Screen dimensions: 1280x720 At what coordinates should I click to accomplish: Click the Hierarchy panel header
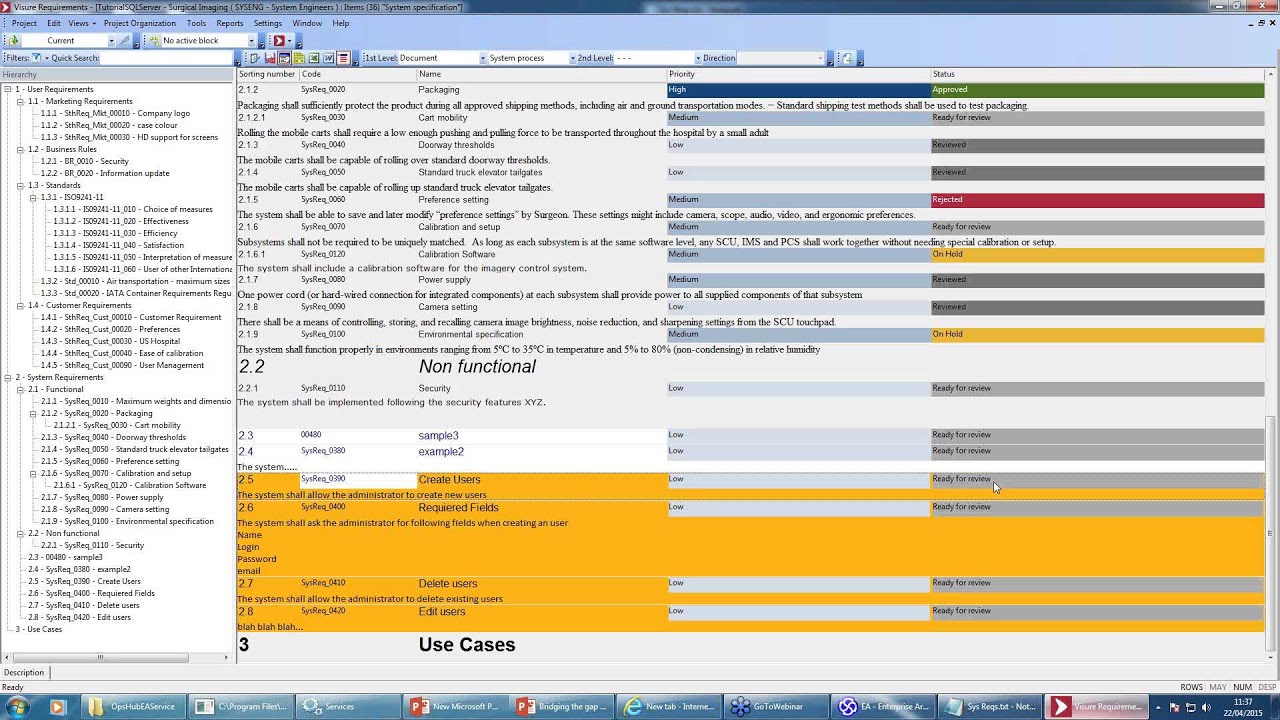click(x=117, y=75)
